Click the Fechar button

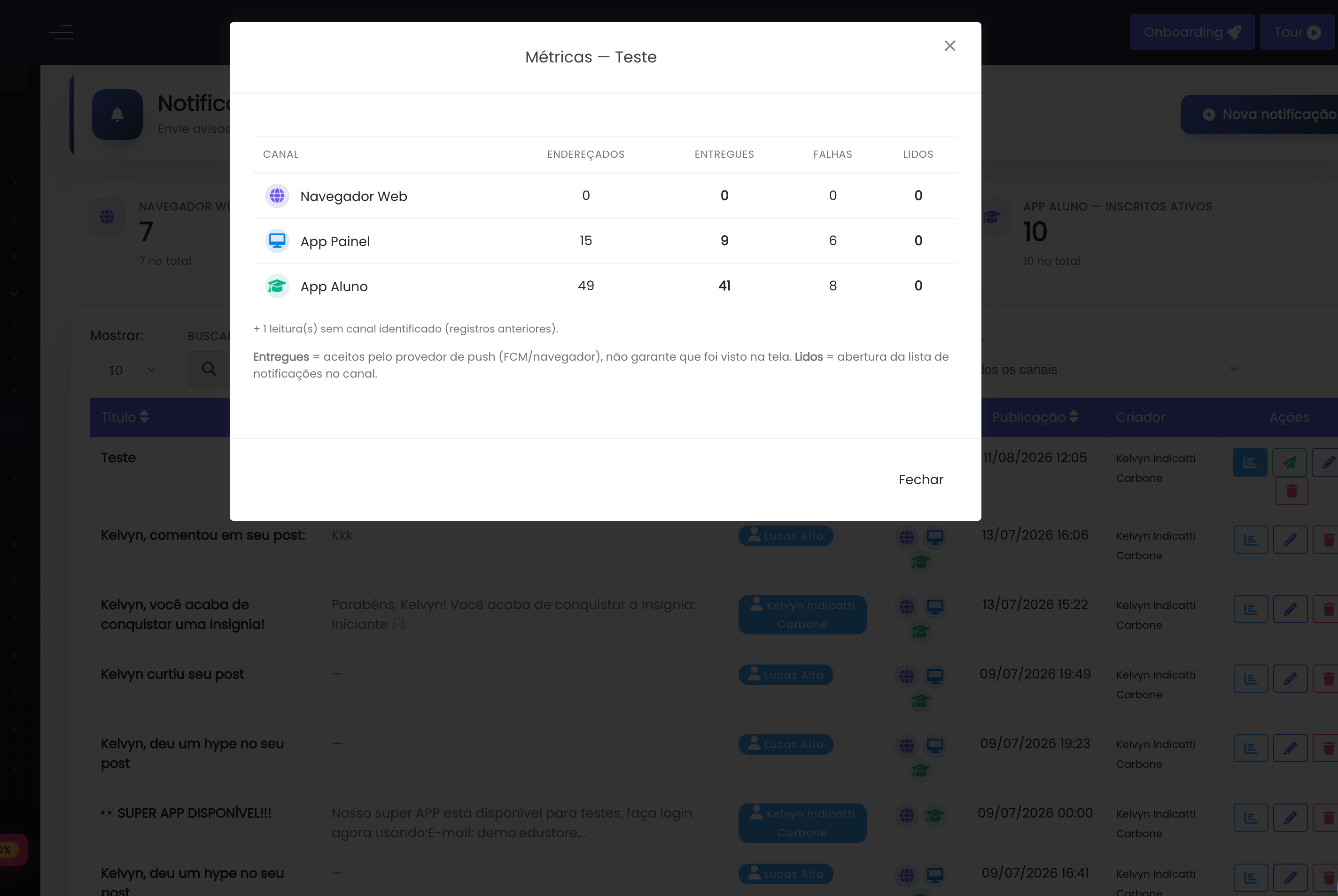921,479
